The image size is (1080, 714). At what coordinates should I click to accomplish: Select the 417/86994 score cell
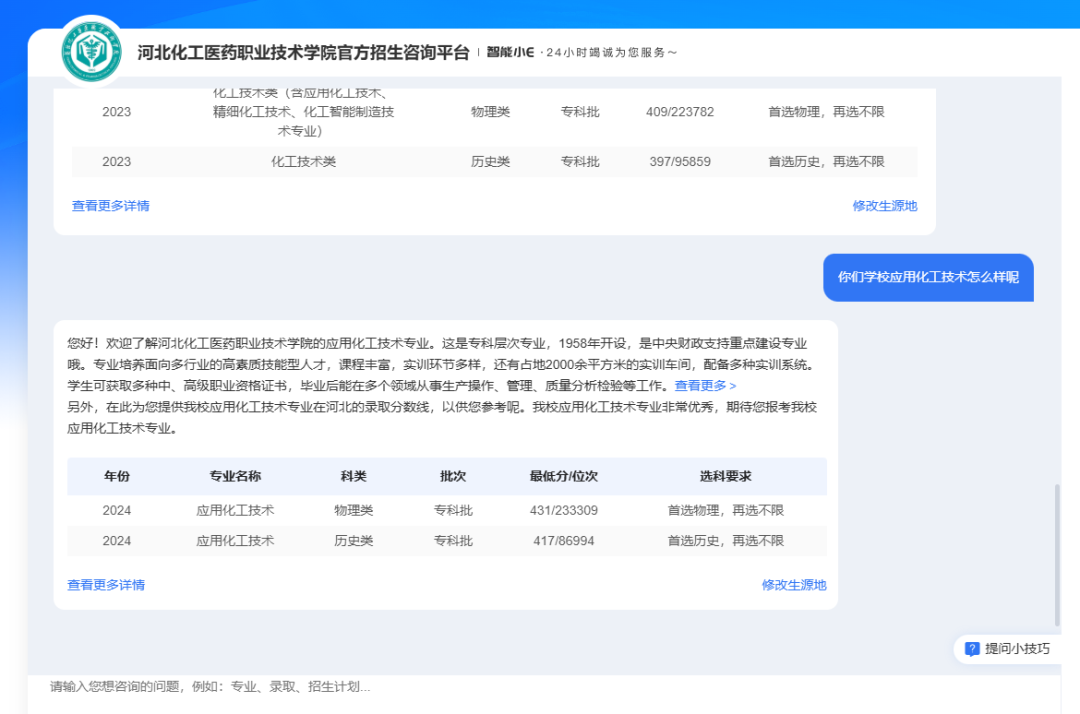click(564, 541)
